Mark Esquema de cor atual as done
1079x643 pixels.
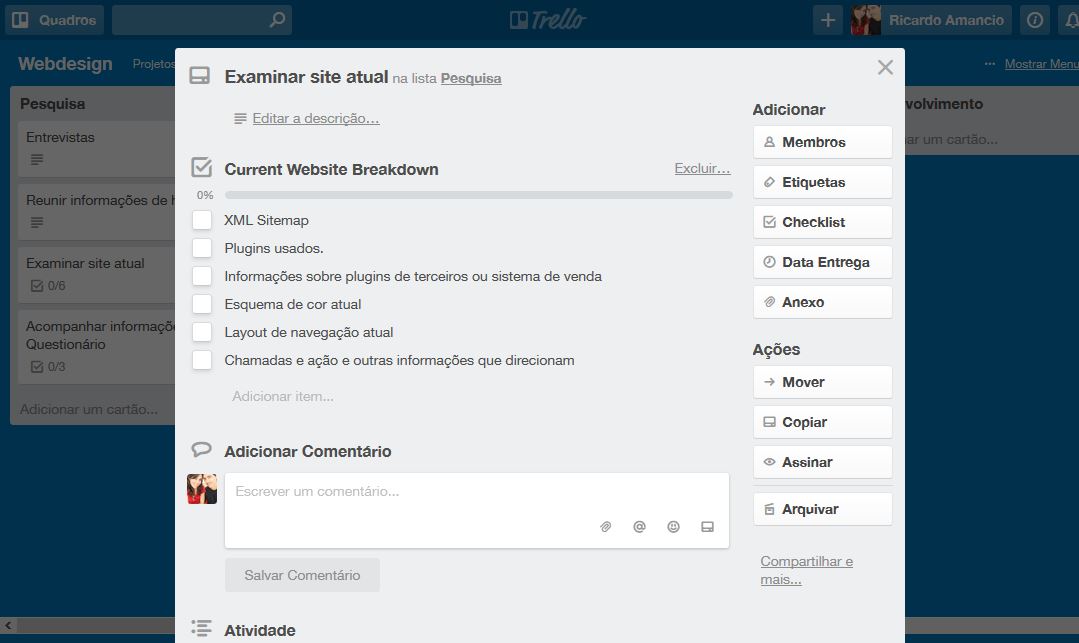coord(202,304)
